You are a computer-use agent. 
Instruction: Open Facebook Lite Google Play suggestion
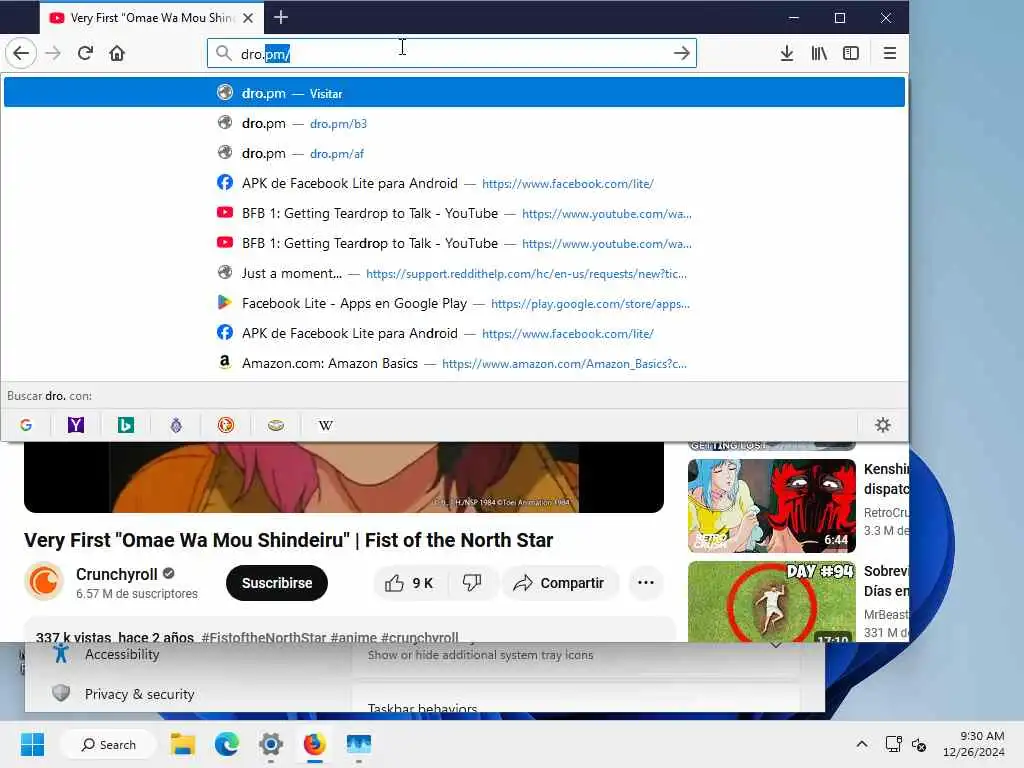click(455, 303)
